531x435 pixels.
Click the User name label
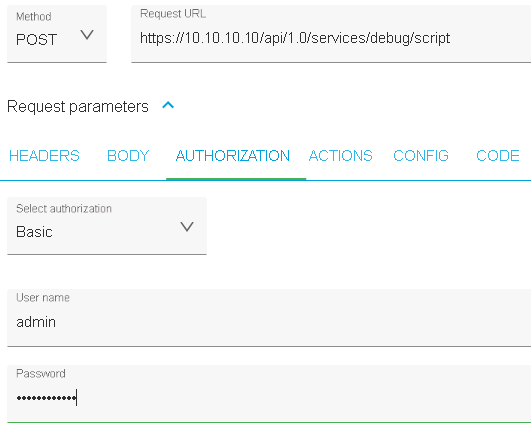tap(43, 298)
